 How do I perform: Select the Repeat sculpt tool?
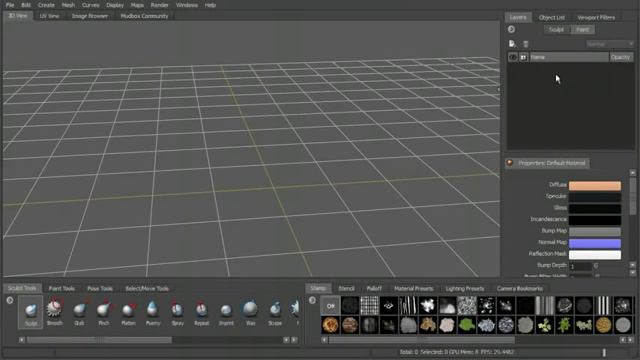(x=202, y=312)
